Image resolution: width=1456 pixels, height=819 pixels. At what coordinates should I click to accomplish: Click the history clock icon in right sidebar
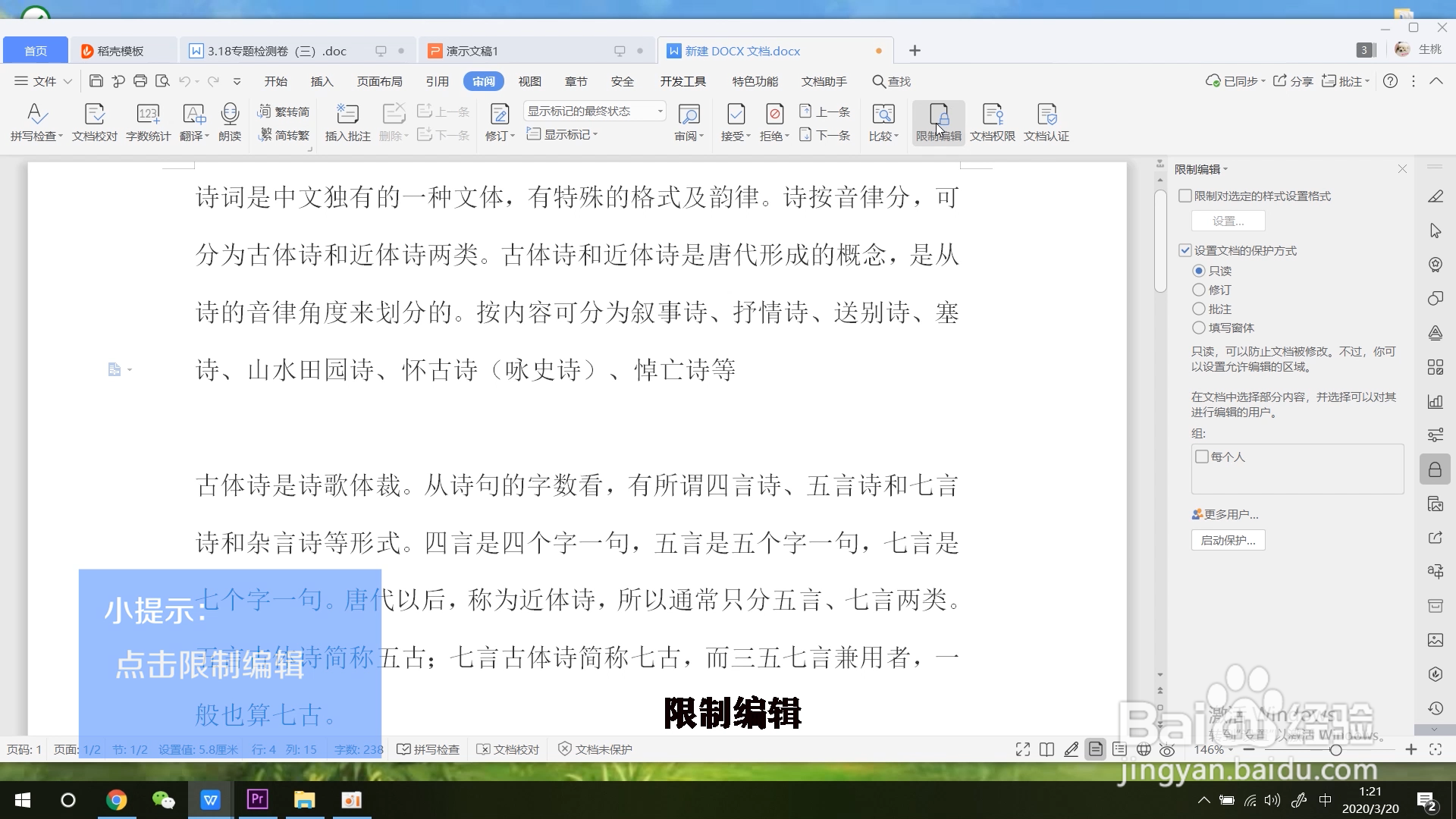(x=1435, y=708)
